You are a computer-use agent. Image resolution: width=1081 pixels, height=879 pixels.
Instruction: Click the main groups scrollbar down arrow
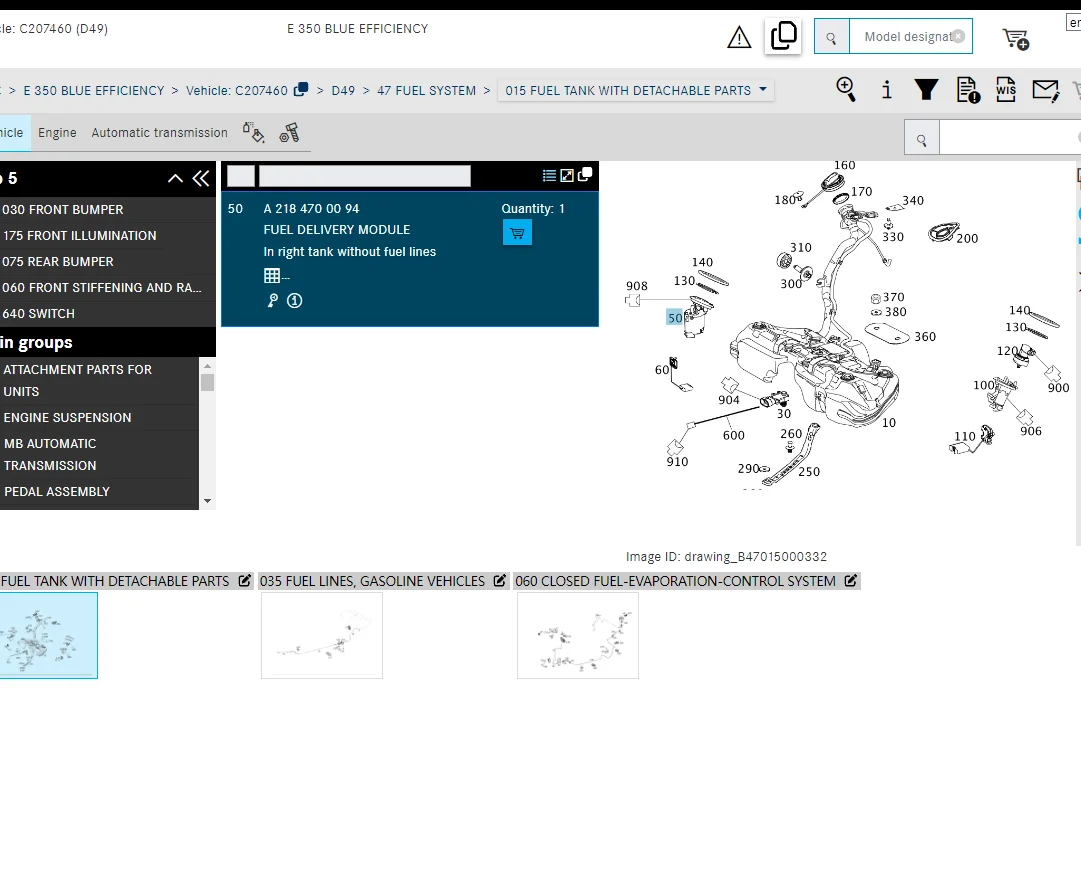coord(208,501)
